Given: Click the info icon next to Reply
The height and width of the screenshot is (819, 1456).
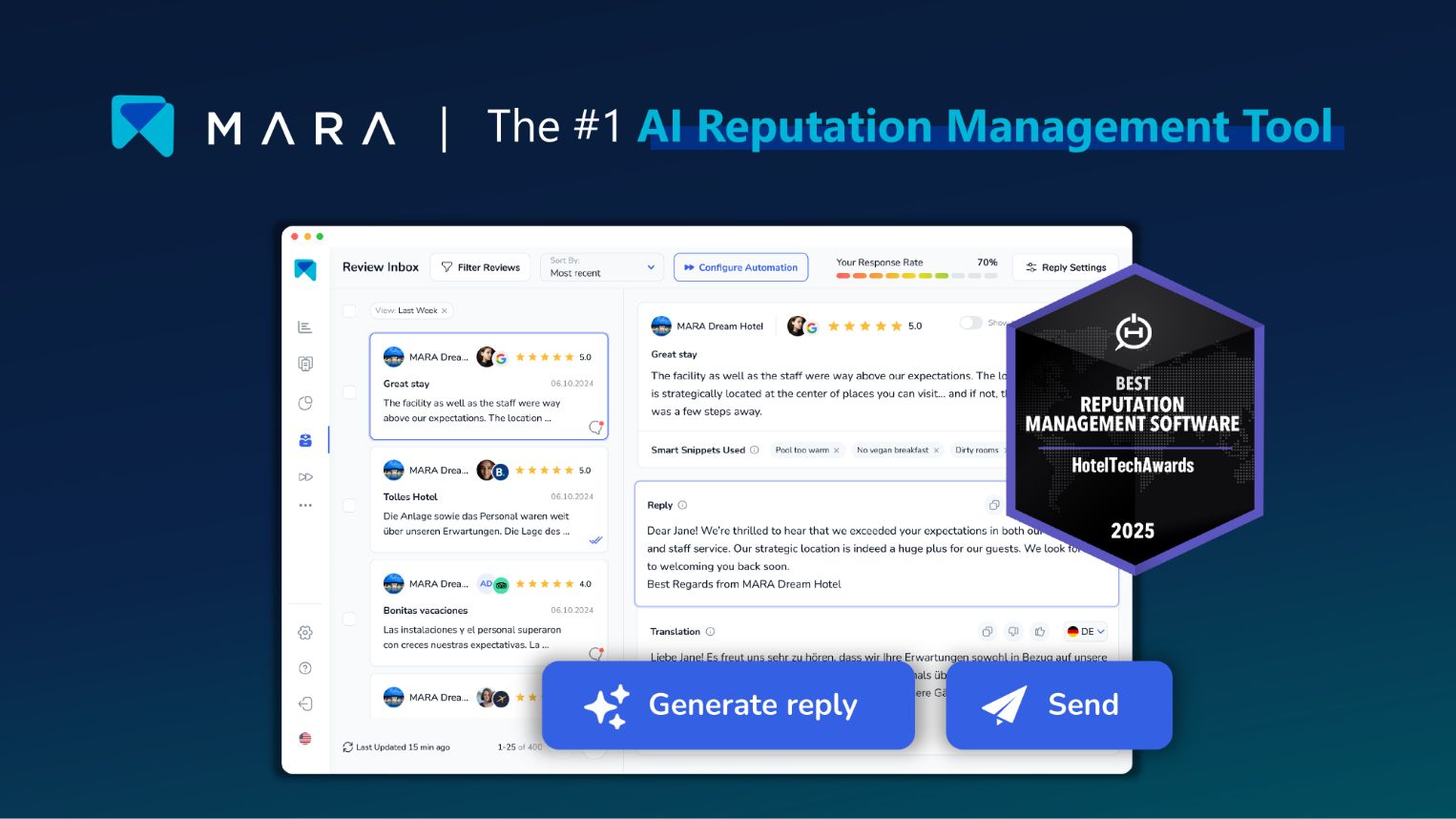Looking at the screenshot, I should pos(682,505).
